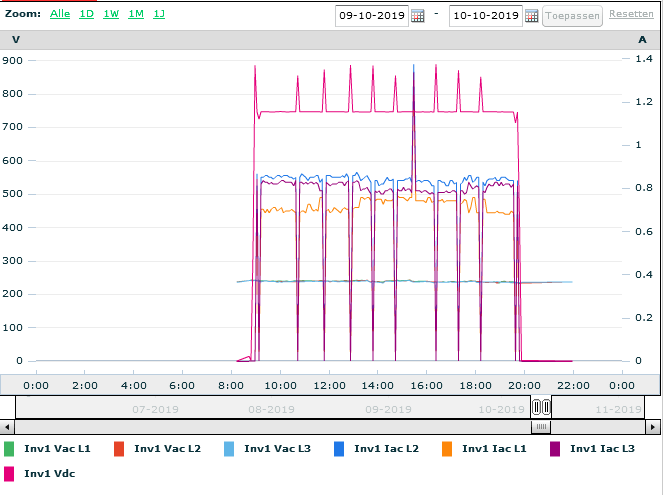Screen dimensions: 663x495
Task: Zoom to 1J range
Action: 159,14
